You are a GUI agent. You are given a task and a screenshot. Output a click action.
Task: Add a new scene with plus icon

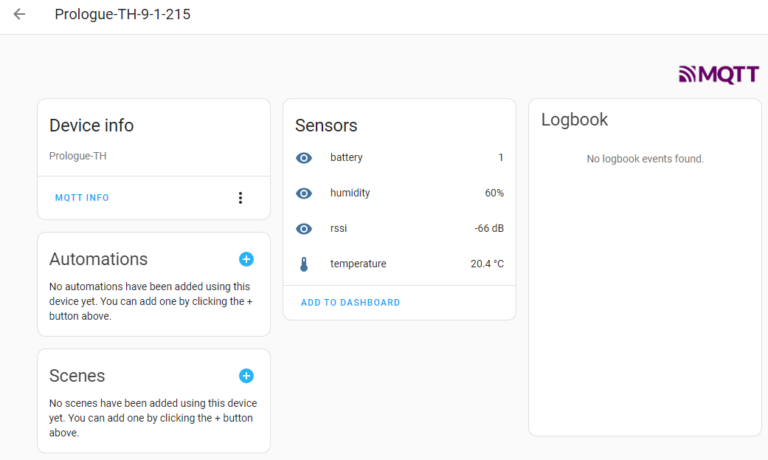[246, 376]
